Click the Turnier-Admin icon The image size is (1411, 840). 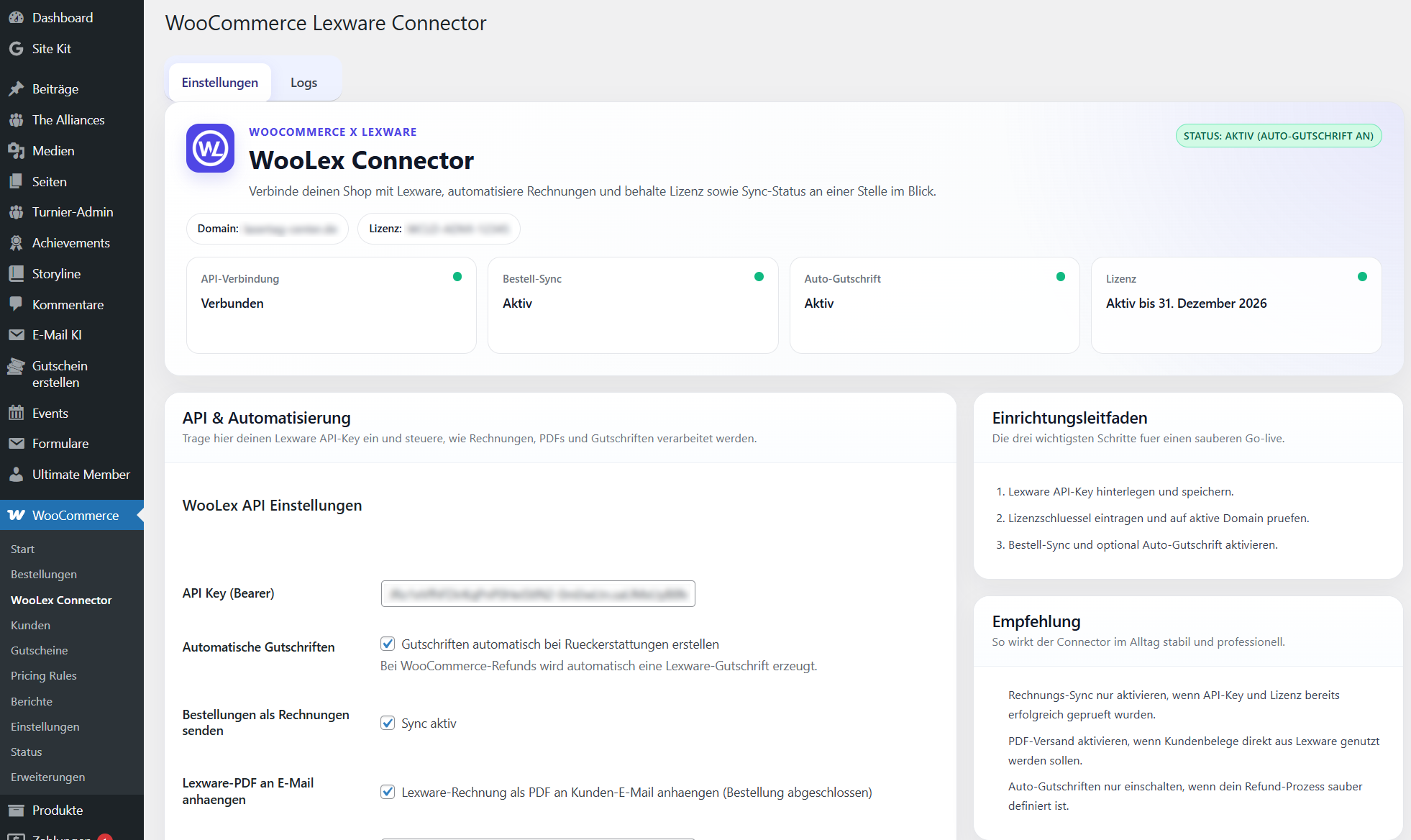pyautogui.click(x=16, y=212)
